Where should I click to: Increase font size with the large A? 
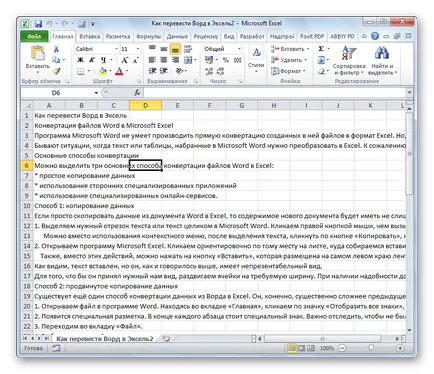coord(124,60)
